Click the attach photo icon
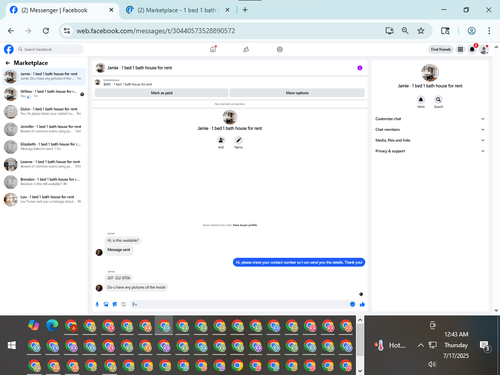500x375 pixels. 106,304
